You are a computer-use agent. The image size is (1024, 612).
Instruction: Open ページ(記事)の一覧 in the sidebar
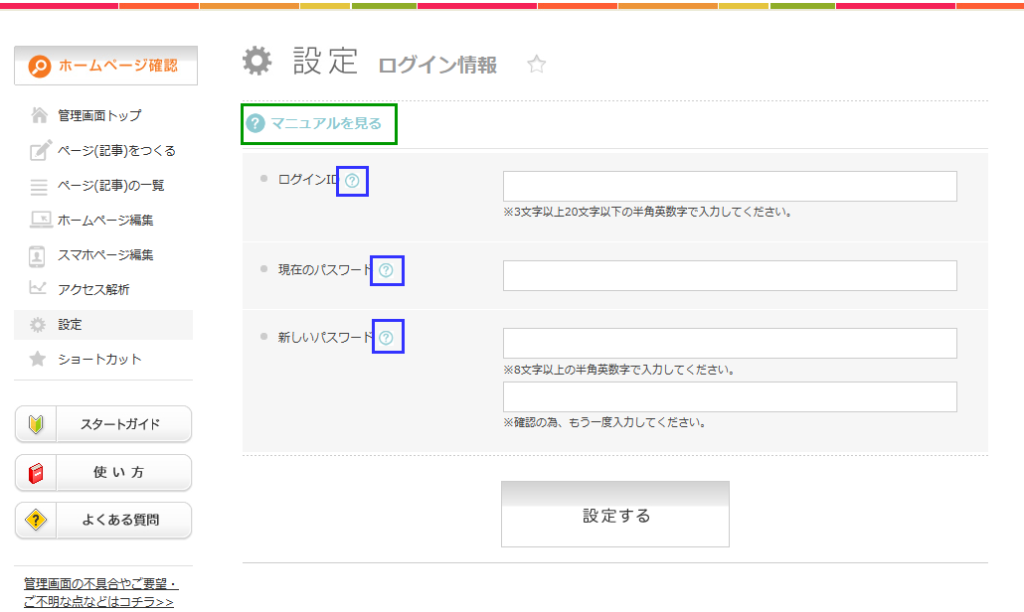pos(110,186)
